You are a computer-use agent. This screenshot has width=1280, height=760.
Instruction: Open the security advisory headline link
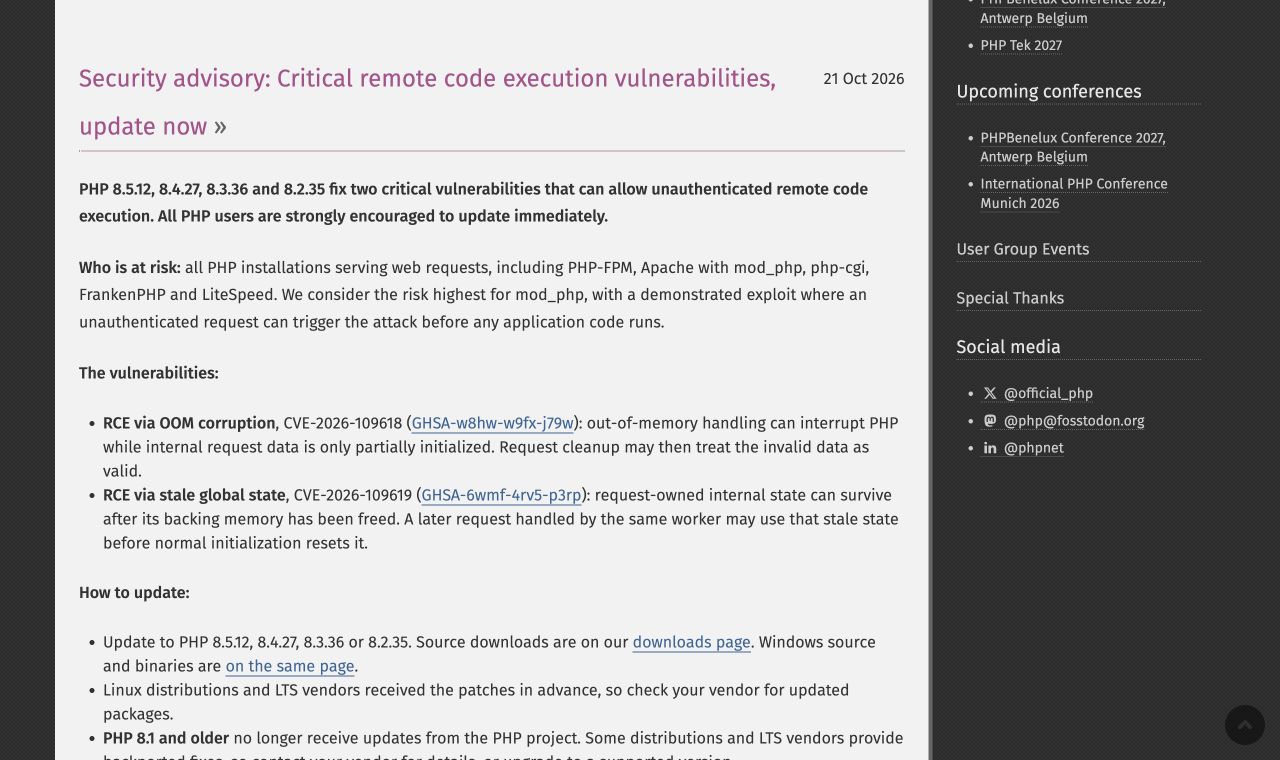pos(427,102)
